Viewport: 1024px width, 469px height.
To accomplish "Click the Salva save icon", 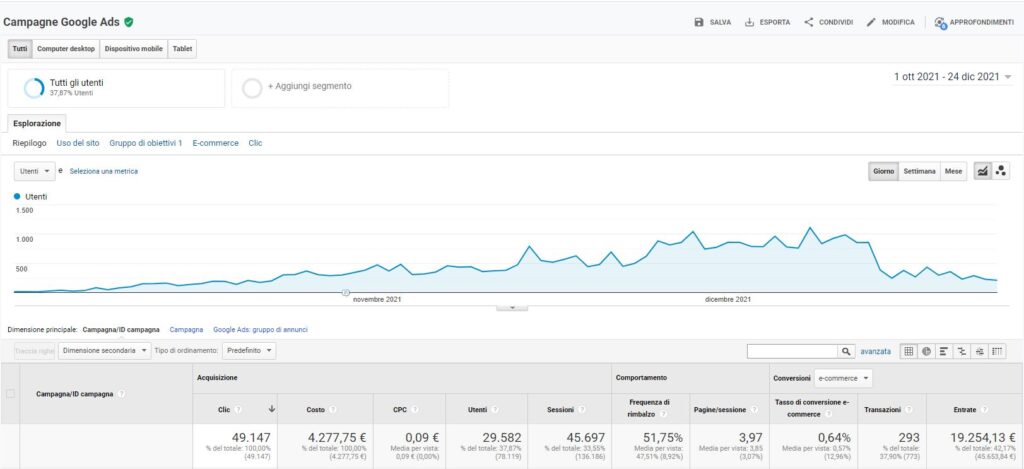I will click(x=699, y=22).
